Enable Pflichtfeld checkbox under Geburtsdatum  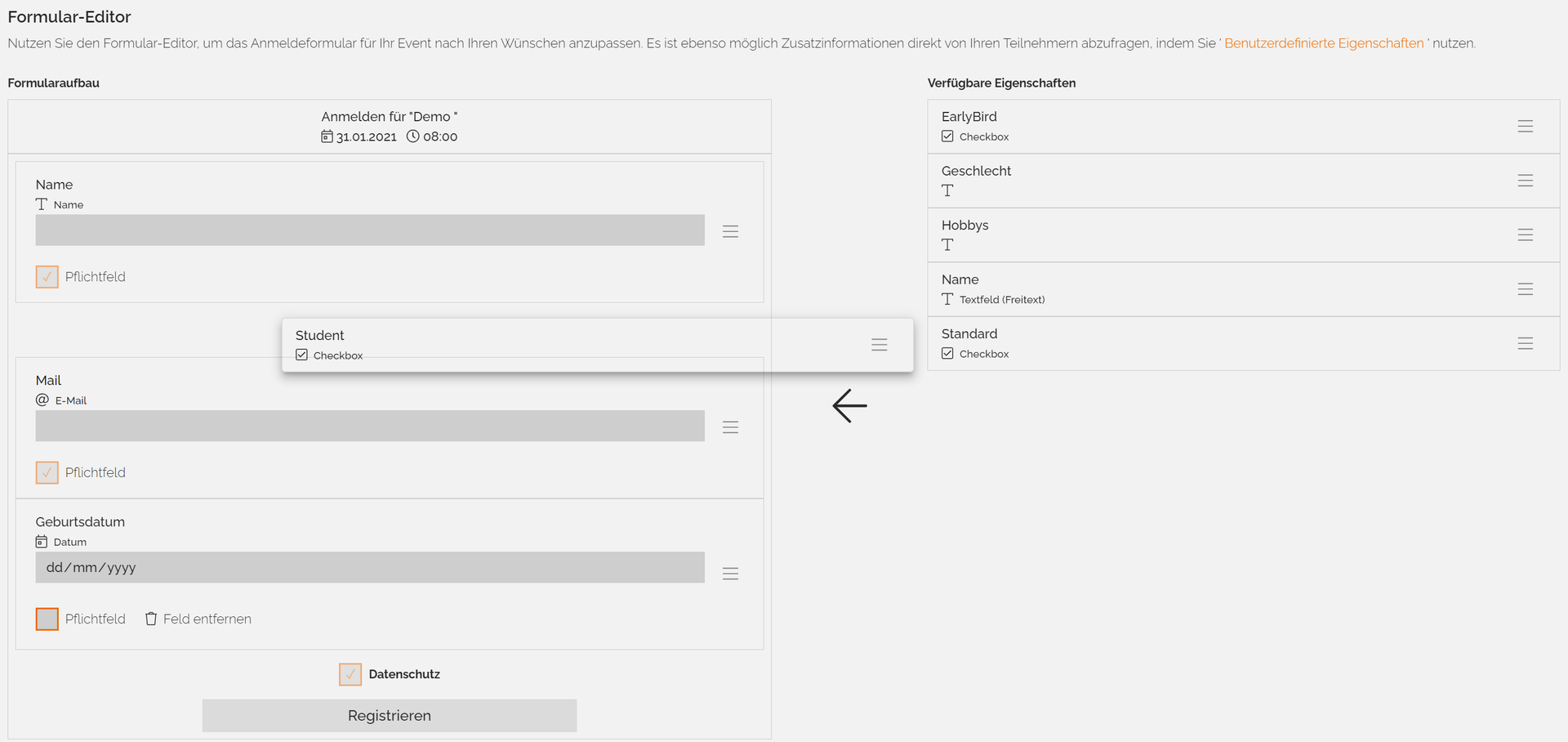click(x=47, y=619)
